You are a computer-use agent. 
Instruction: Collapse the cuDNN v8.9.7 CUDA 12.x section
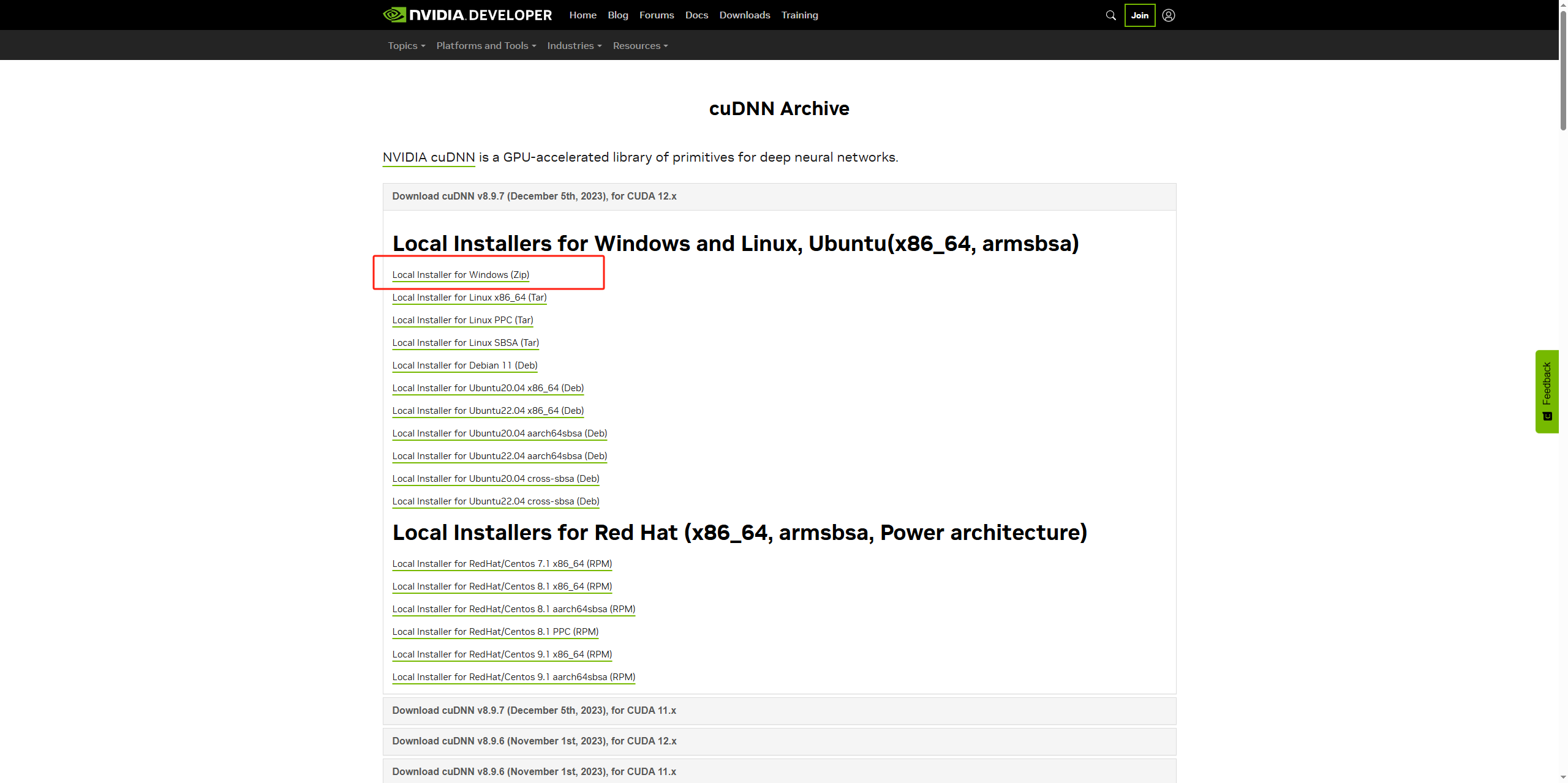click(779, 197)
